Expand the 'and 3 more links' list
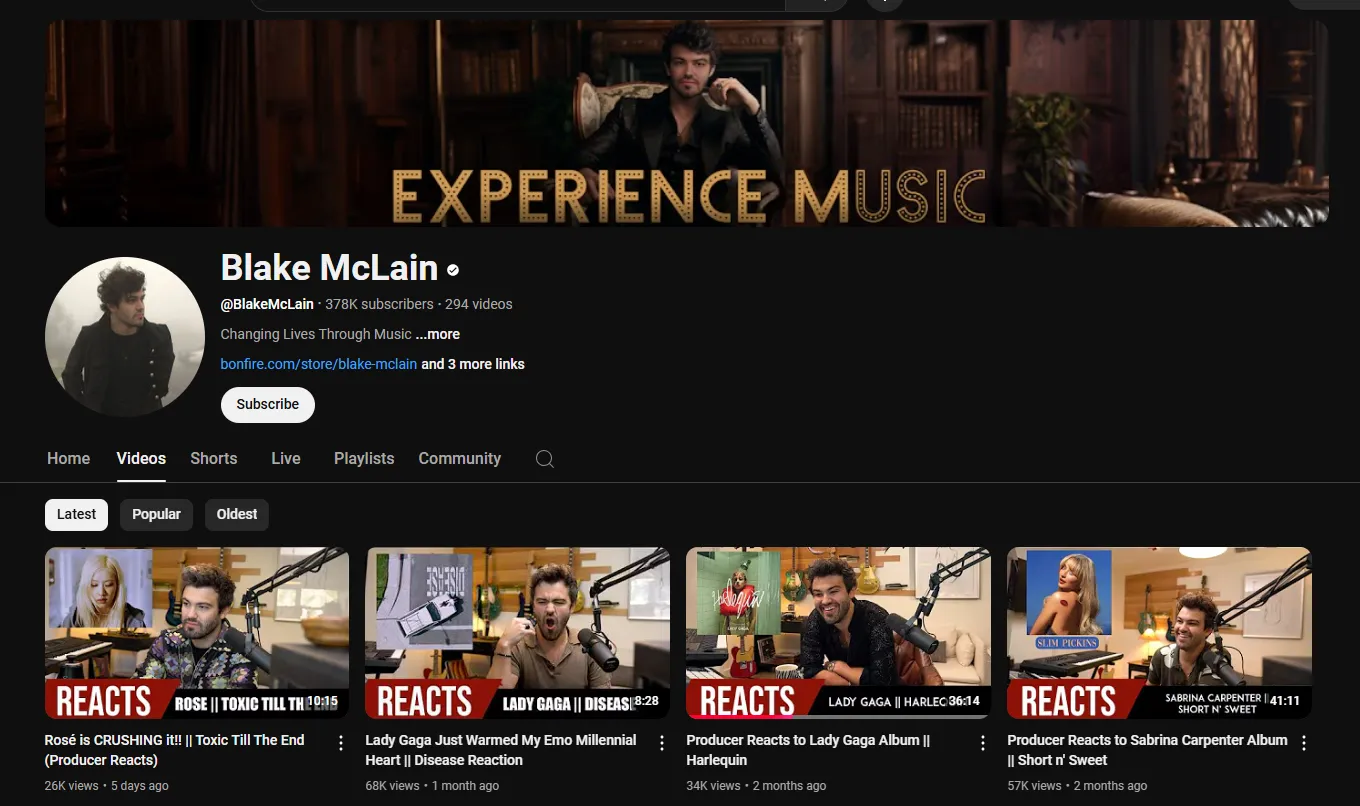Image resolution: width=1360 pixels, height=806 pixels. 473,364
